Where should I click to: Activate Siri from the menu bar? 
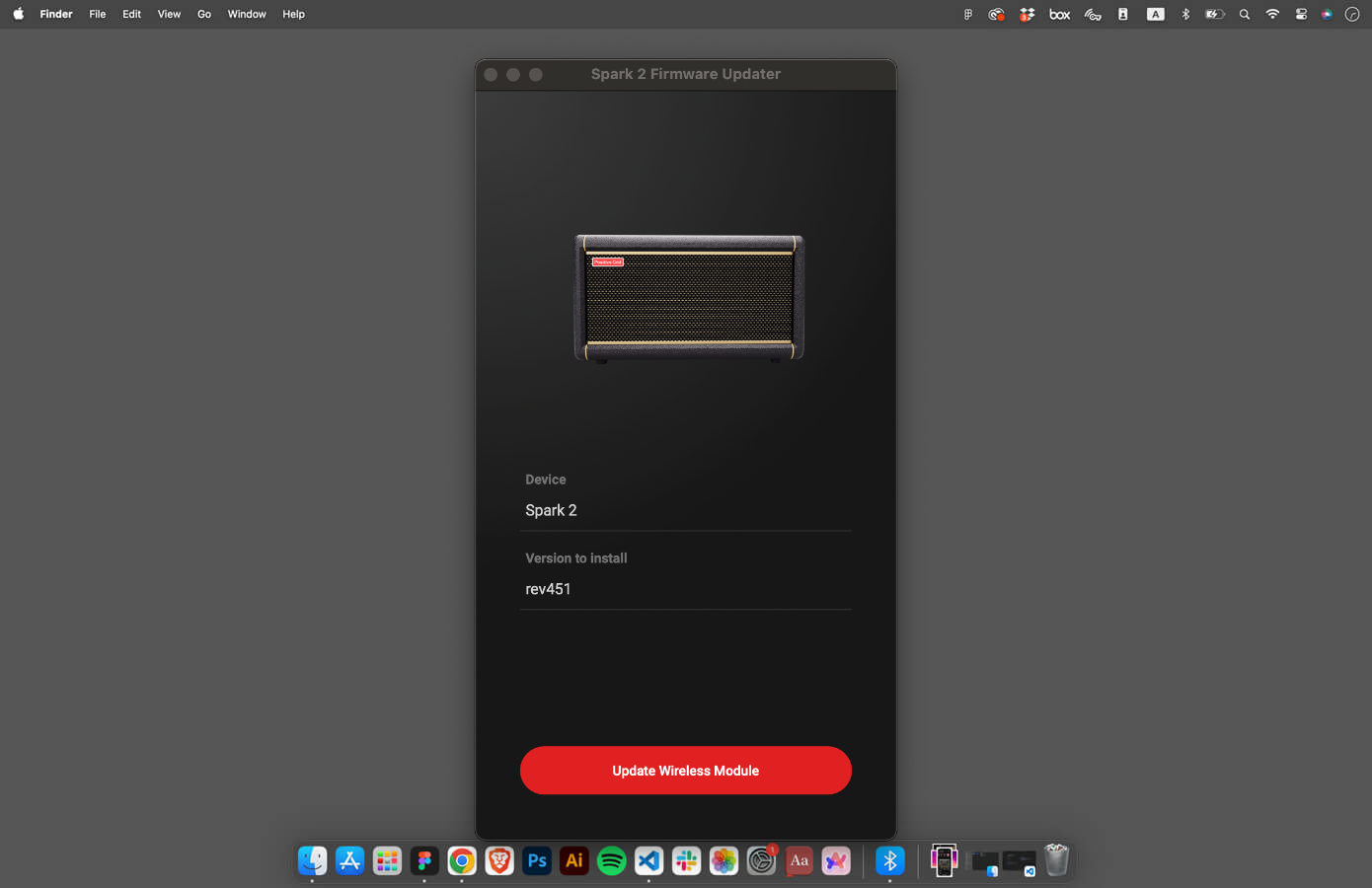[x=1327, y=14]
